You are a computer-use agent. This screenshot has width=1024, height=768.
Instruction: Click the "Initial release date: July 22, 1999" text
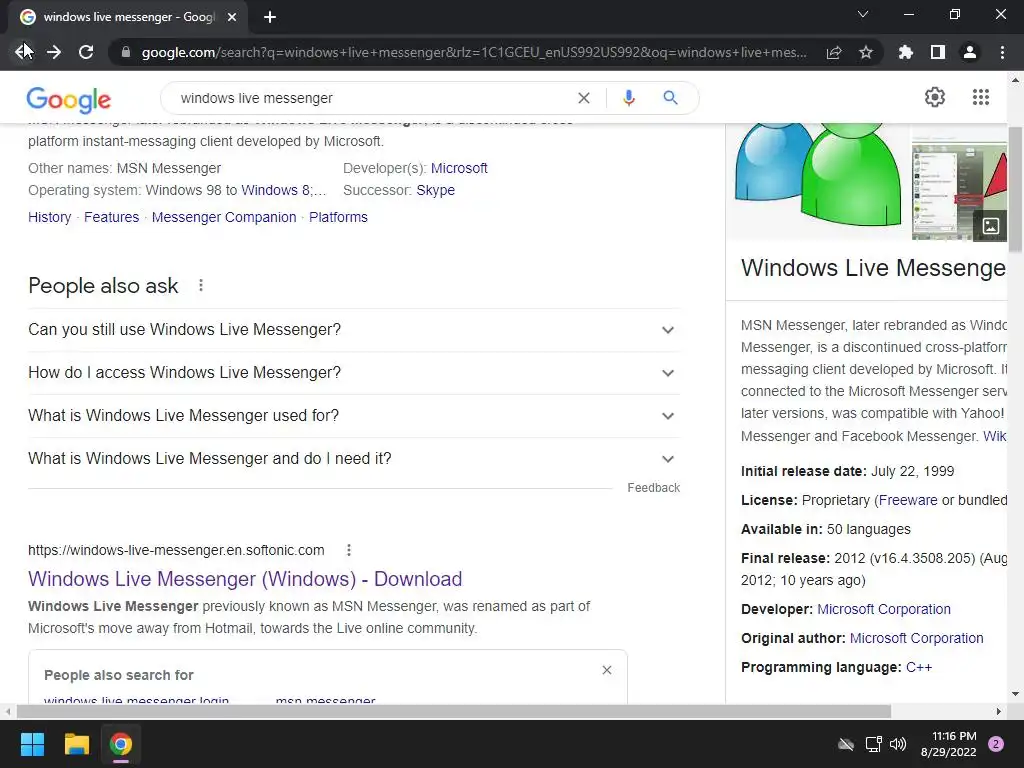tap(847, 472)
